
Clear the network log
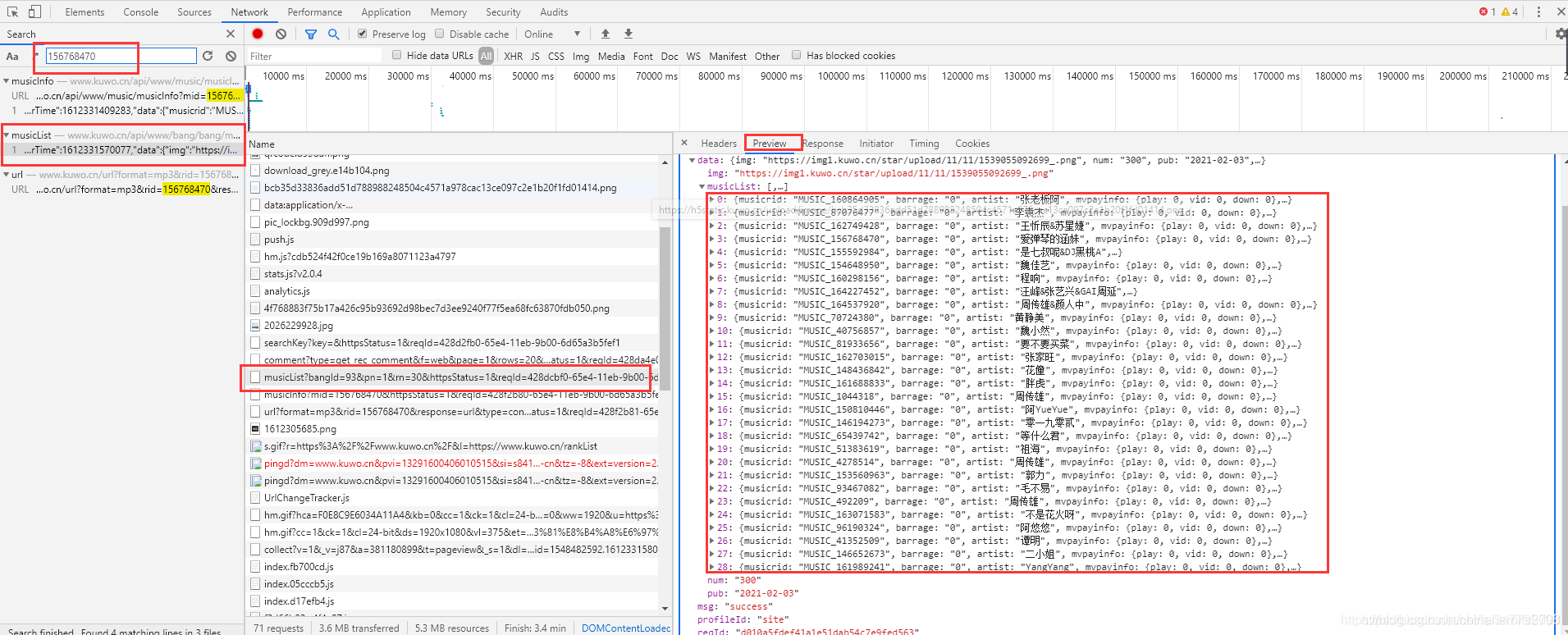pos(281,34)
